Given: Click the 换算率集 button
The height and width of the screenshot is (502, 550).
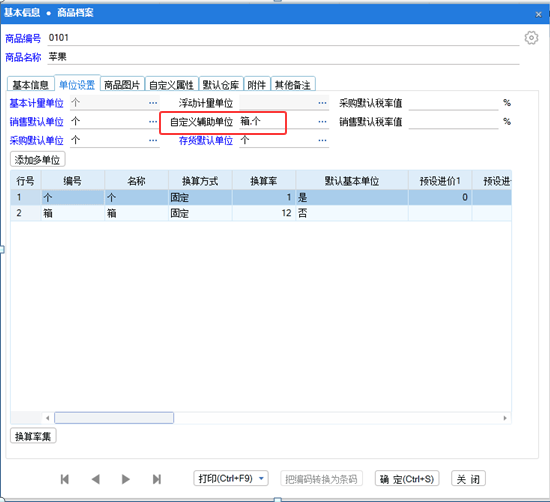Looking at the screenshot, I should (33, 436).
